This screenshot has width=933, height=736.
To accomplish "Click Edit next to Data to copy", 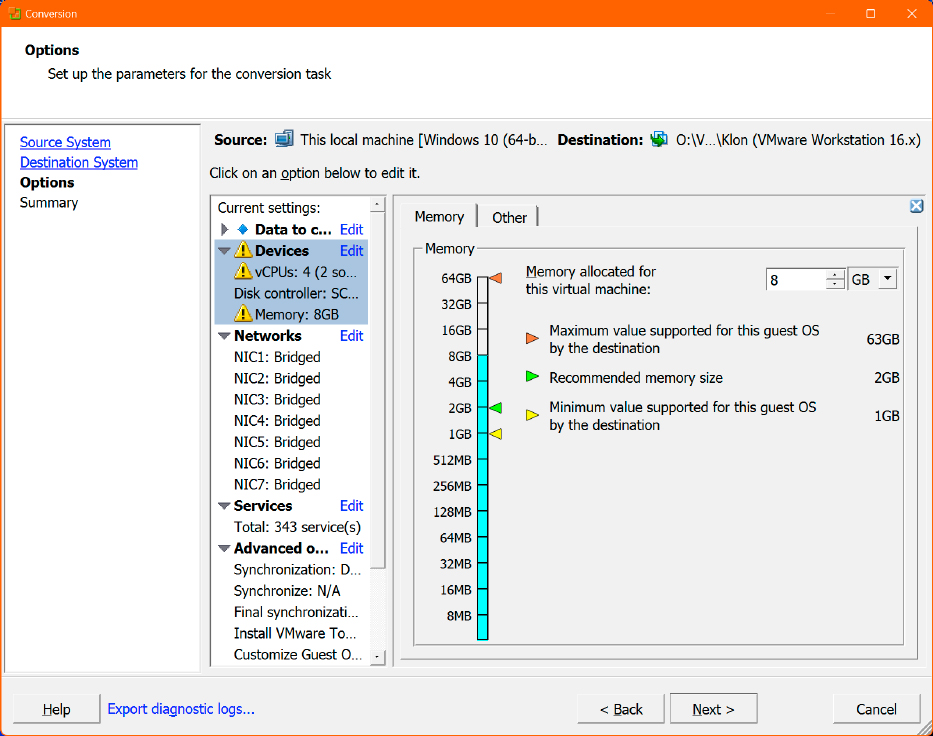I will [351, 230].
